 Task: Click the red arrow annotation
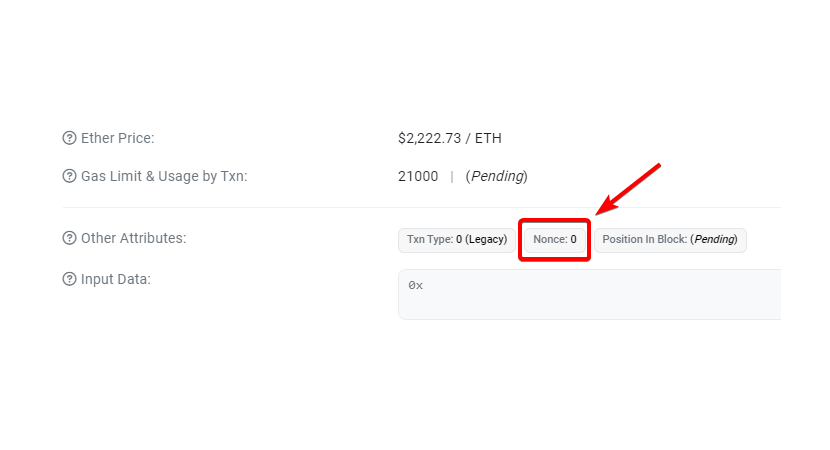pos(628,189)
